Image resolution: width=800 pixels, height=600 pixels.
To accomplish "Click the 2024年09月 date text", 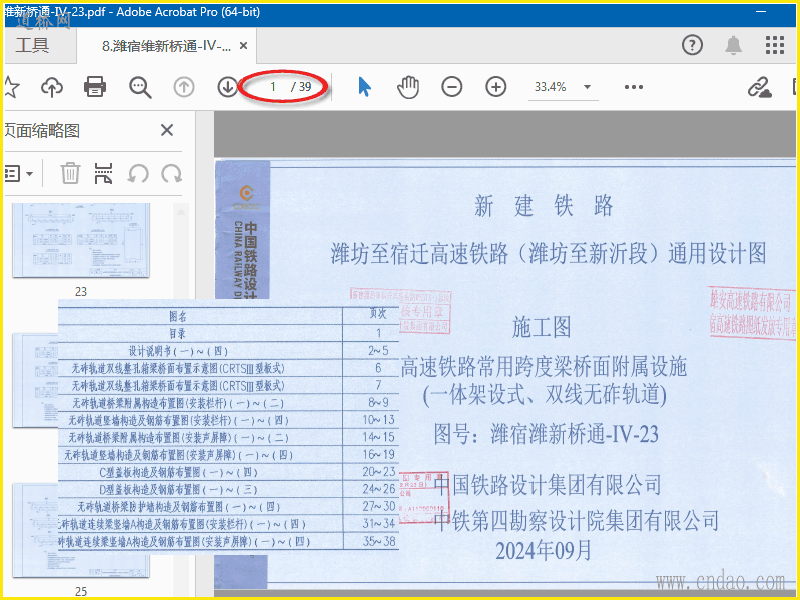I will pos(543,551).
